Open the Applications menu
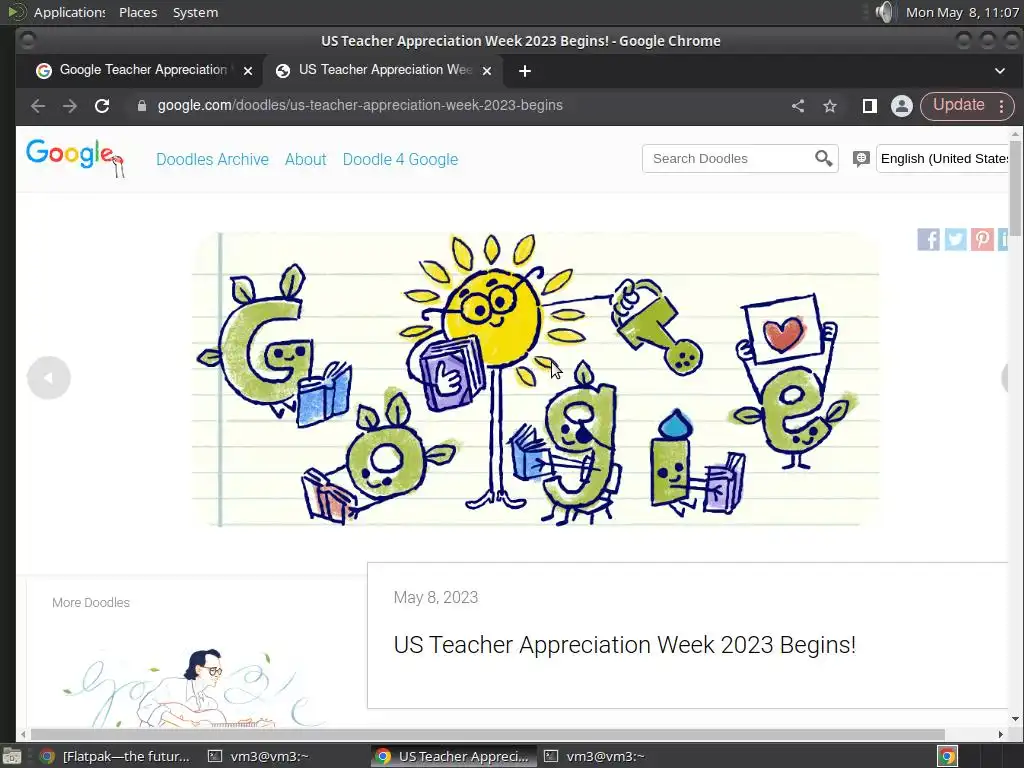The image size is (1024, 768). (69, 12)
